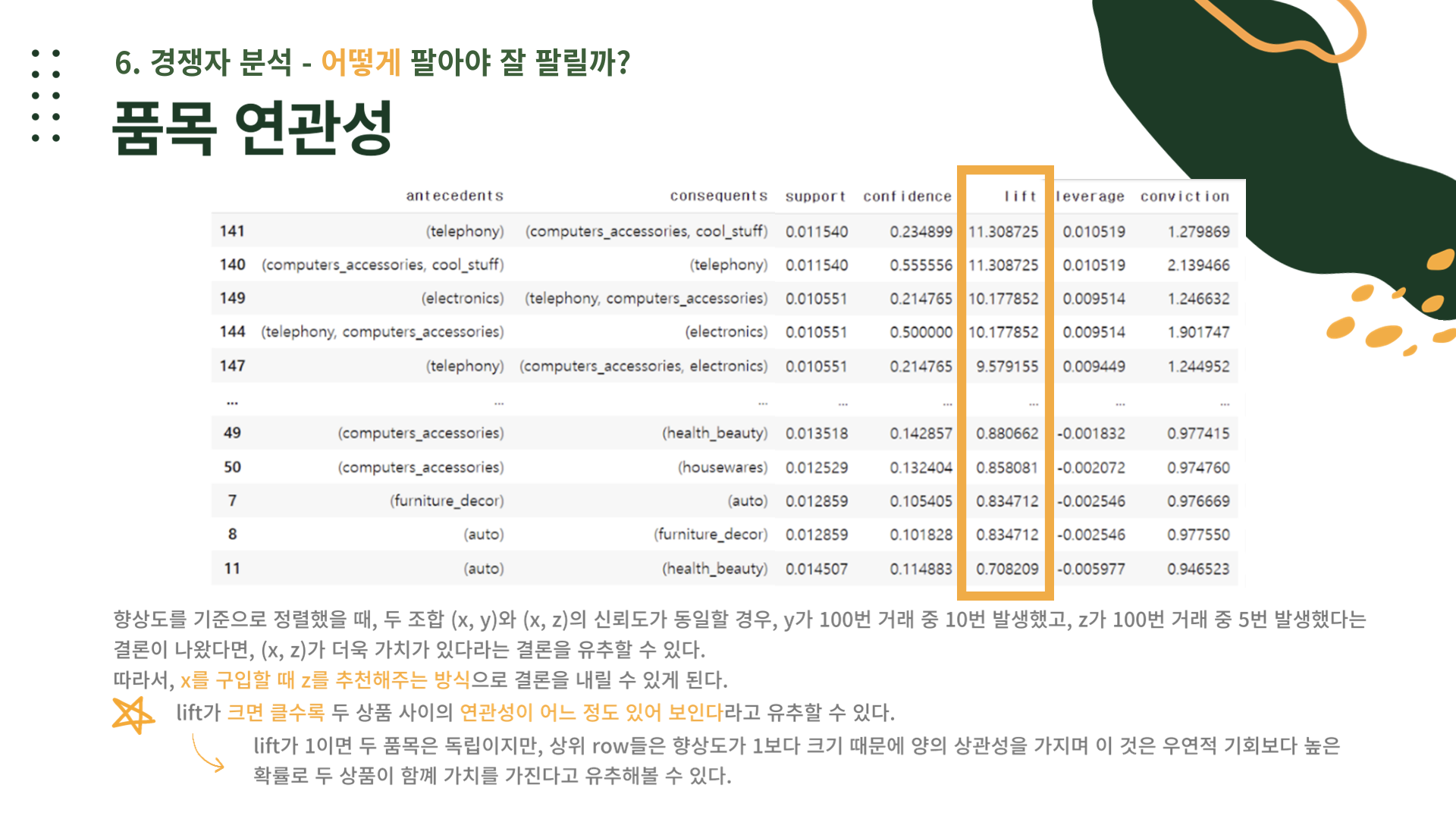Click the orange star icon beside the lift note
1456x819 pixels.
[133, 715]
